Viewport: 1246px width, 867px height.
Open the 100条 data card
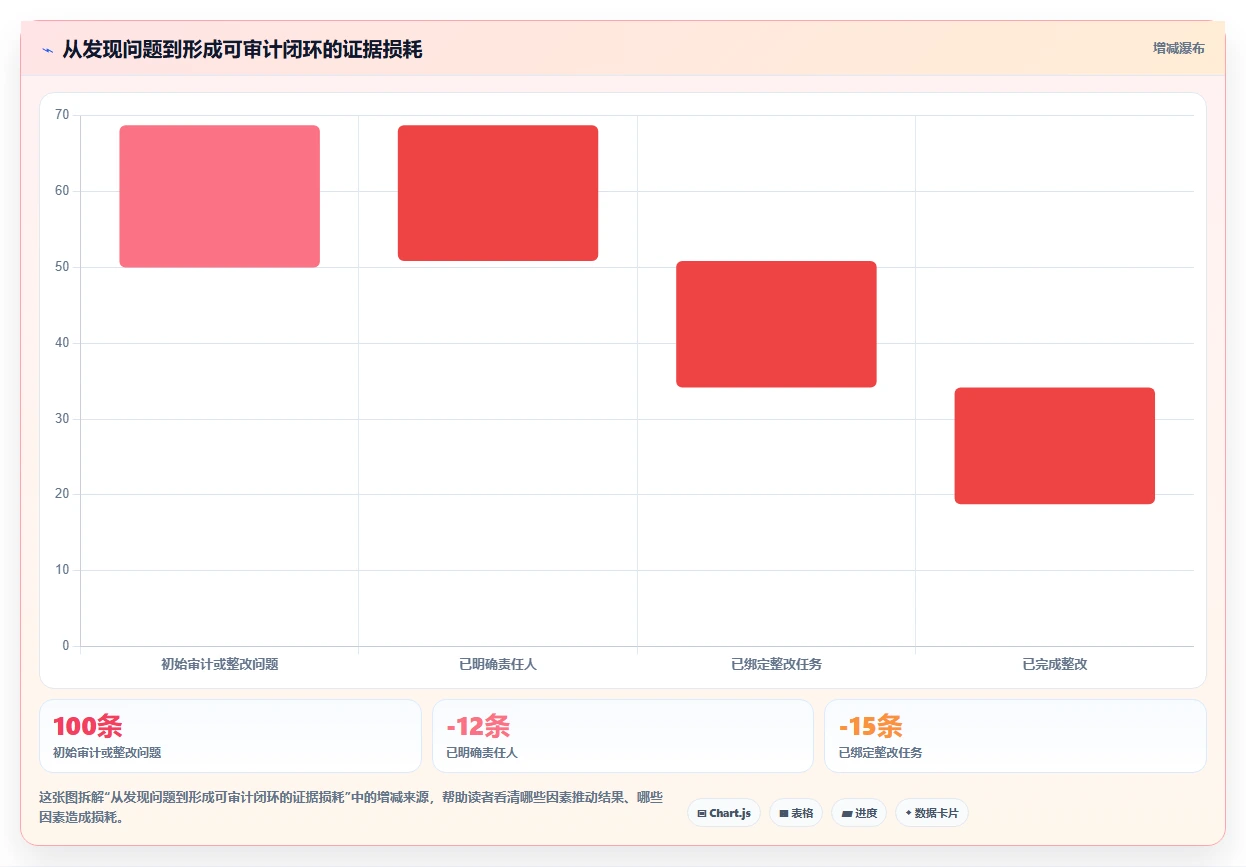230,736
